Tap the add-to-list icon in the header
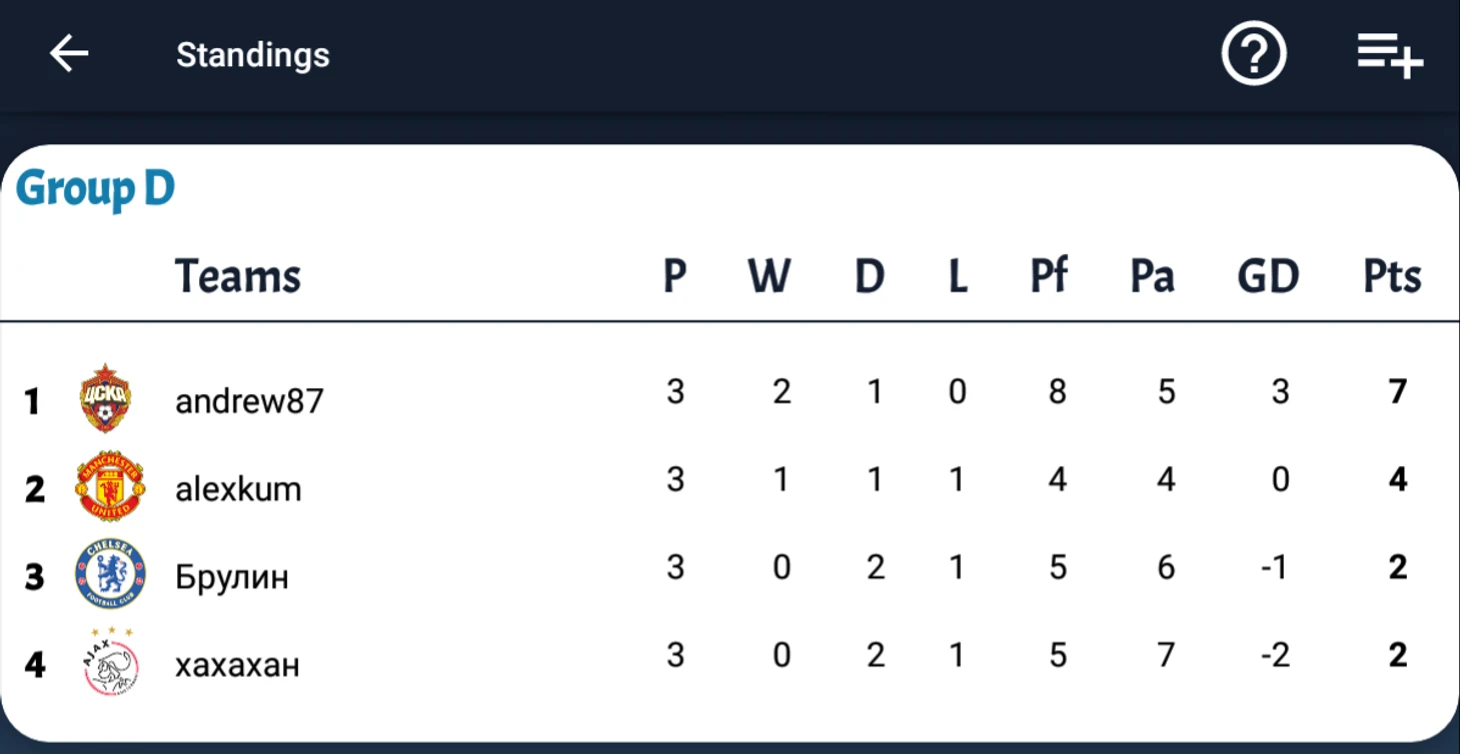 point(1389,55)
